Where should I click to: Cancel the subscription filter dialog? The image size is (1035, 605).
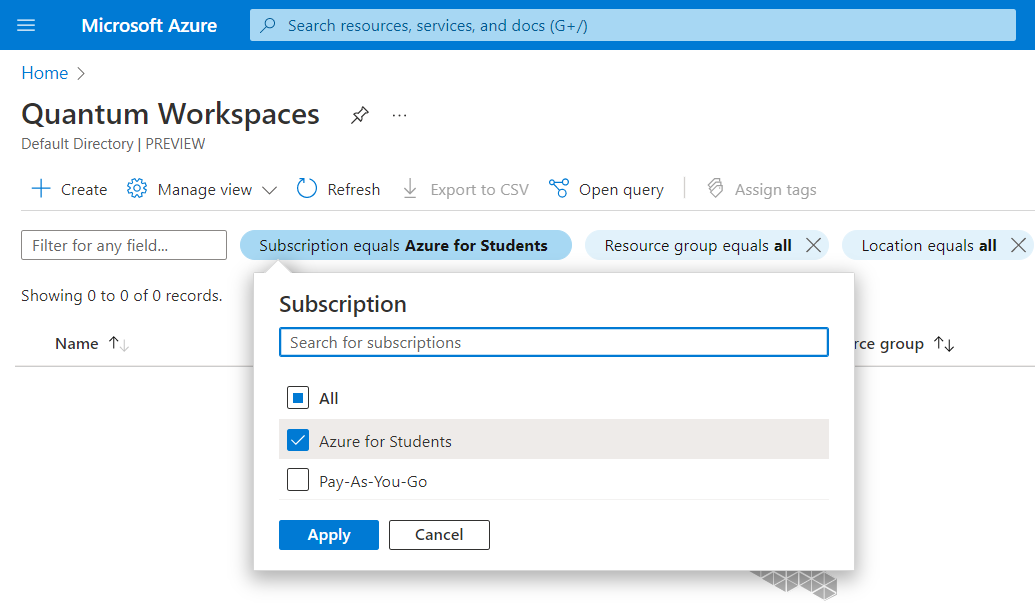click(x=439, y=535)
